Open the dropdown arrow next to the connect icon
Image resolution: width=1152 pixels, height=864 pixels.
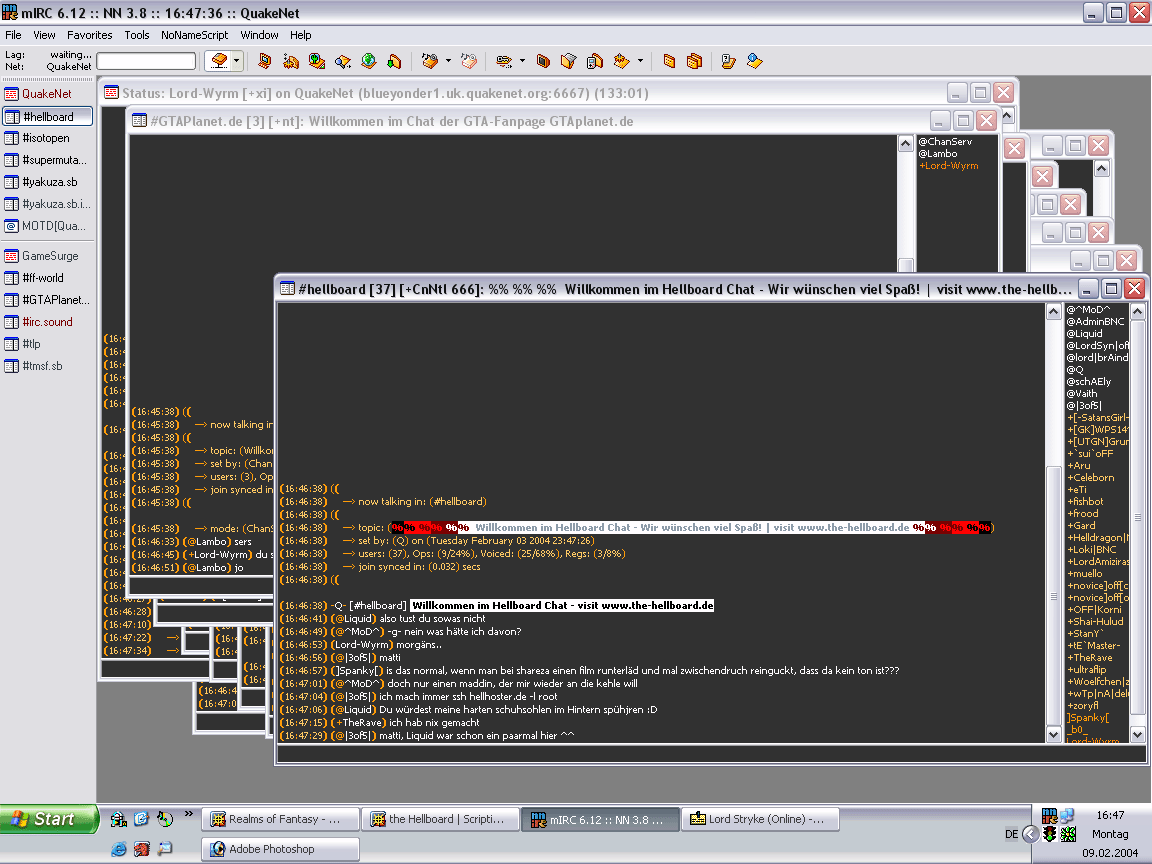(x=237, y=61)
